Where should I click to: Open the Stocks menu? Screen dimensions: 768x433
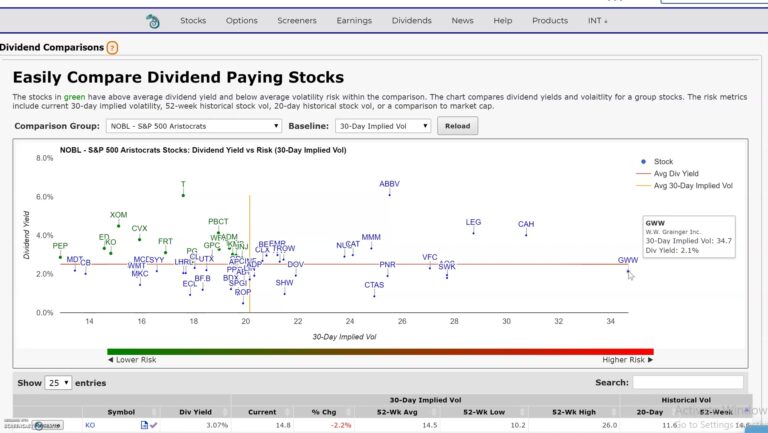(x=193, y=21)
